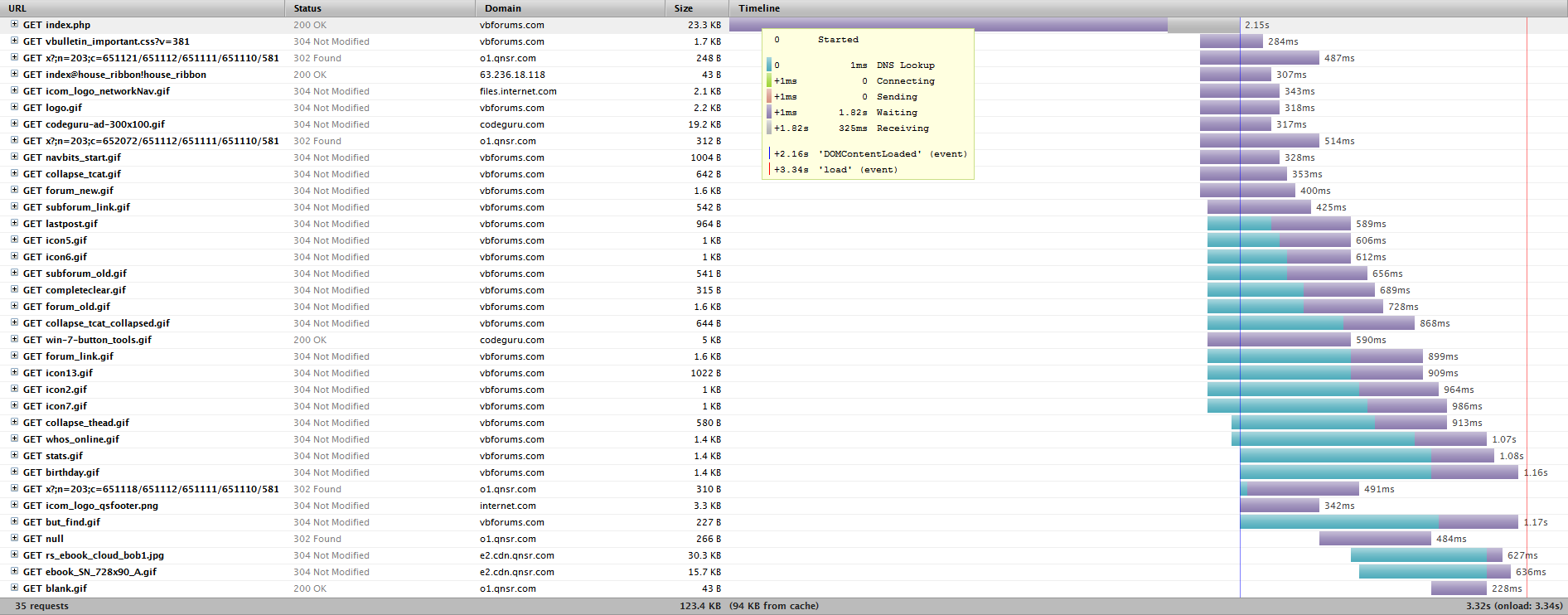Click the GET stats.gif URL text
This screenshot has height=615, width=1568.
(53, 456)
